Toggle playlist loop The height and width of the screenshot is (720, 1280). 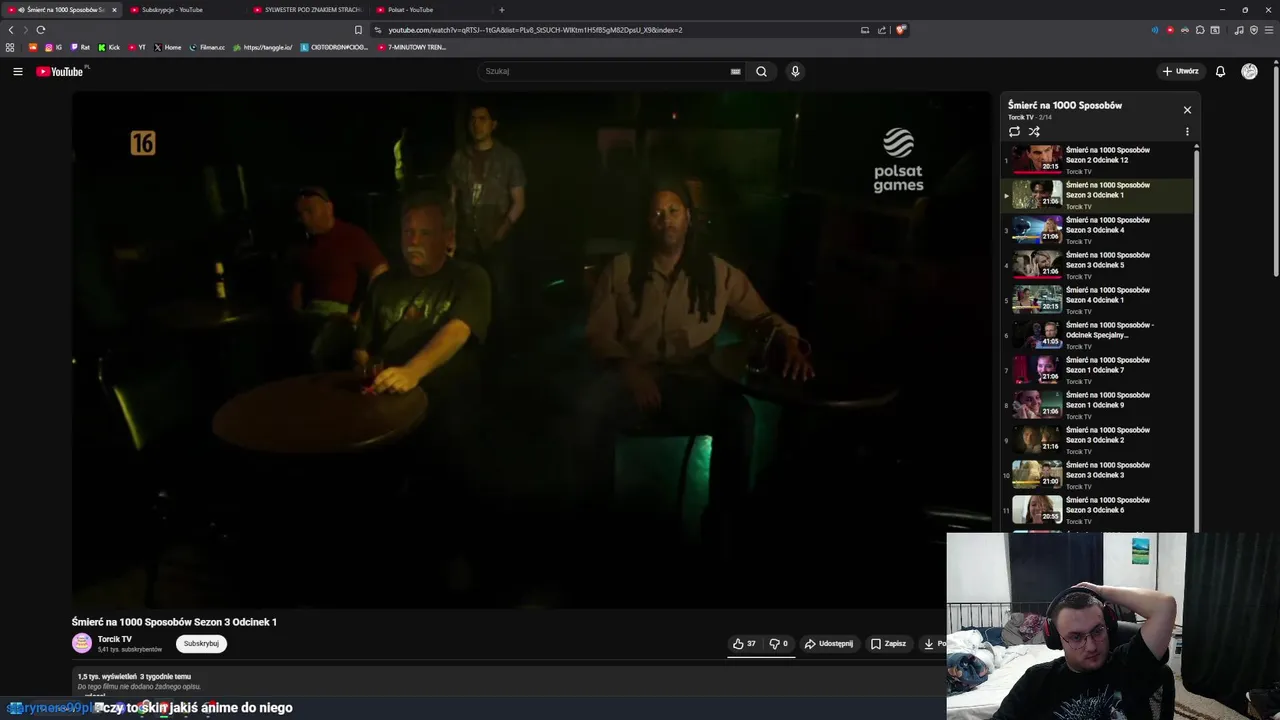(1014, 131)
